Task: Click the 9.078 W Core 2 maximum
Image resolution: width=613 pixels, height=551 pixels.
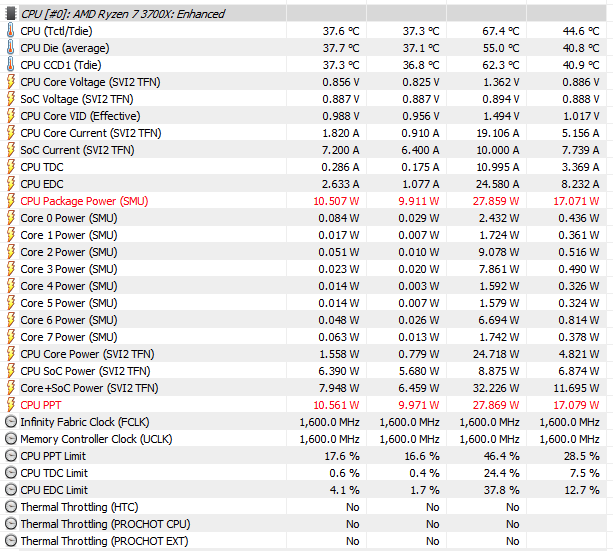Action: pyautogui.click(x=499, y=252)
